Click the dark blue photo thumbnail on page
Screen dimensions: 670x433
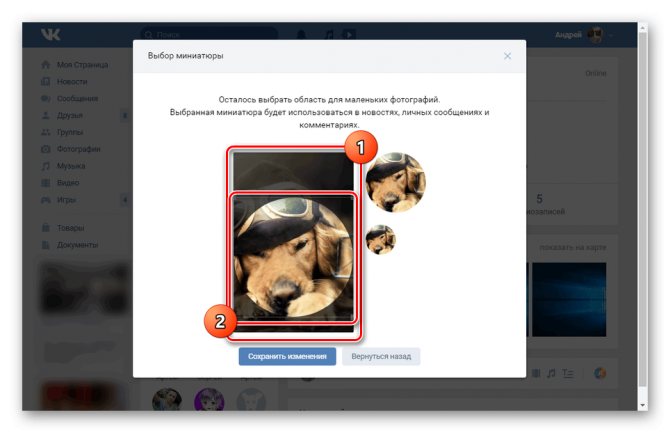click(569, 300)
